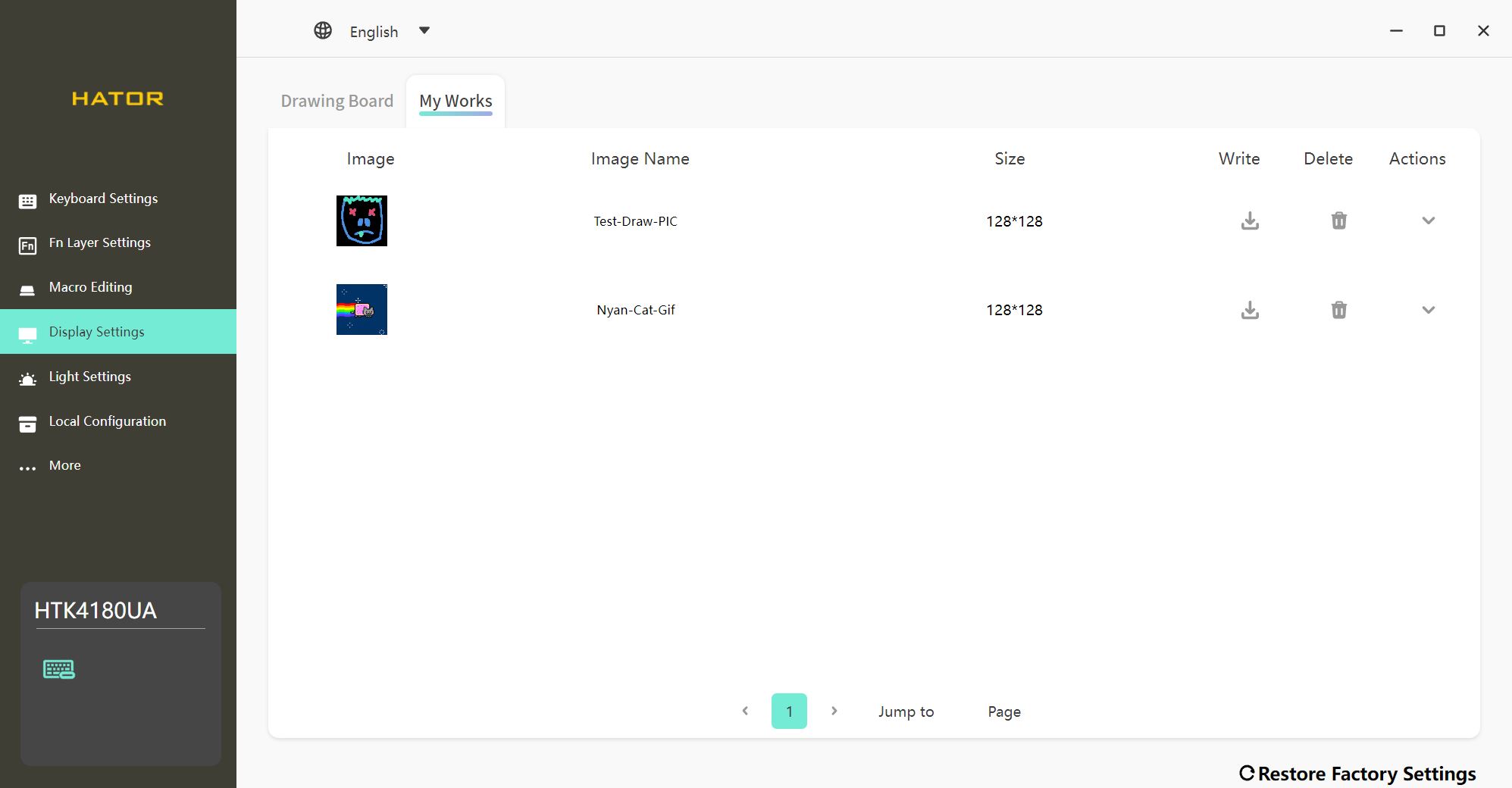This screenshot has width=1512, height=788.
Task: Delete the Nyan-Cat-Gif image
Action: tap(1339, 310)
